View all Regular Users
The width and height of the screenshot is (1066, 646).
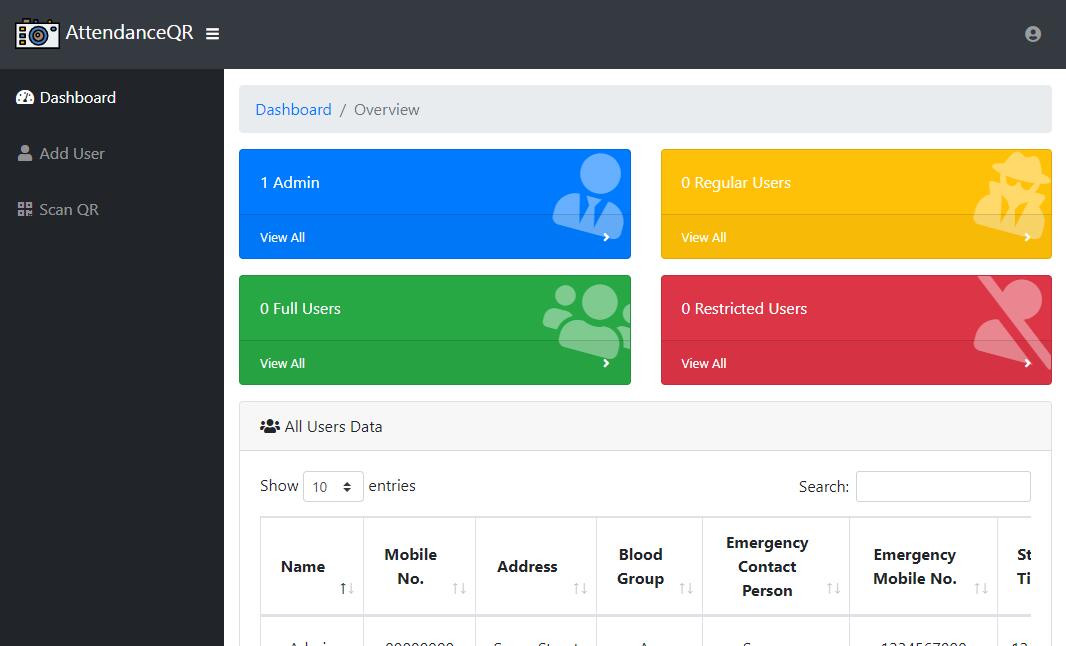tap(704, 238)
